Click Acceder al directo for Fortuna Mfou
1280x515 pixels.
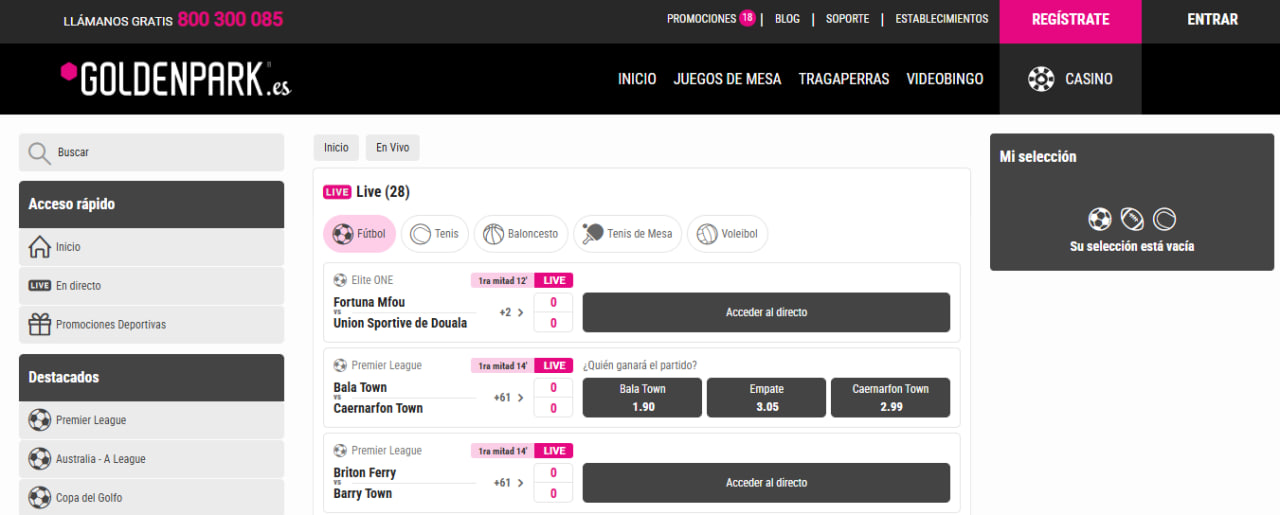tap(766, 312)
